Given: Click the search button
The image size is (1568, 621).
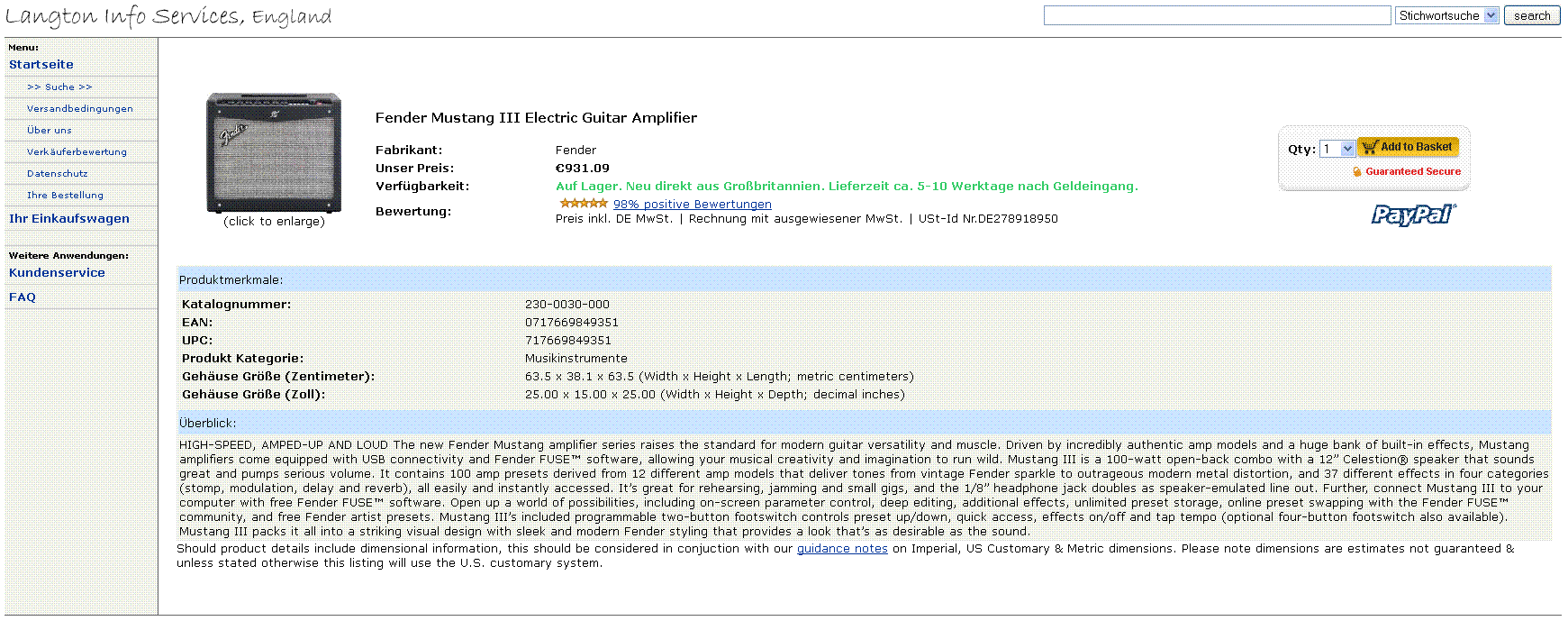Looking at the screenshot, I should click(x=1531, y=15).
